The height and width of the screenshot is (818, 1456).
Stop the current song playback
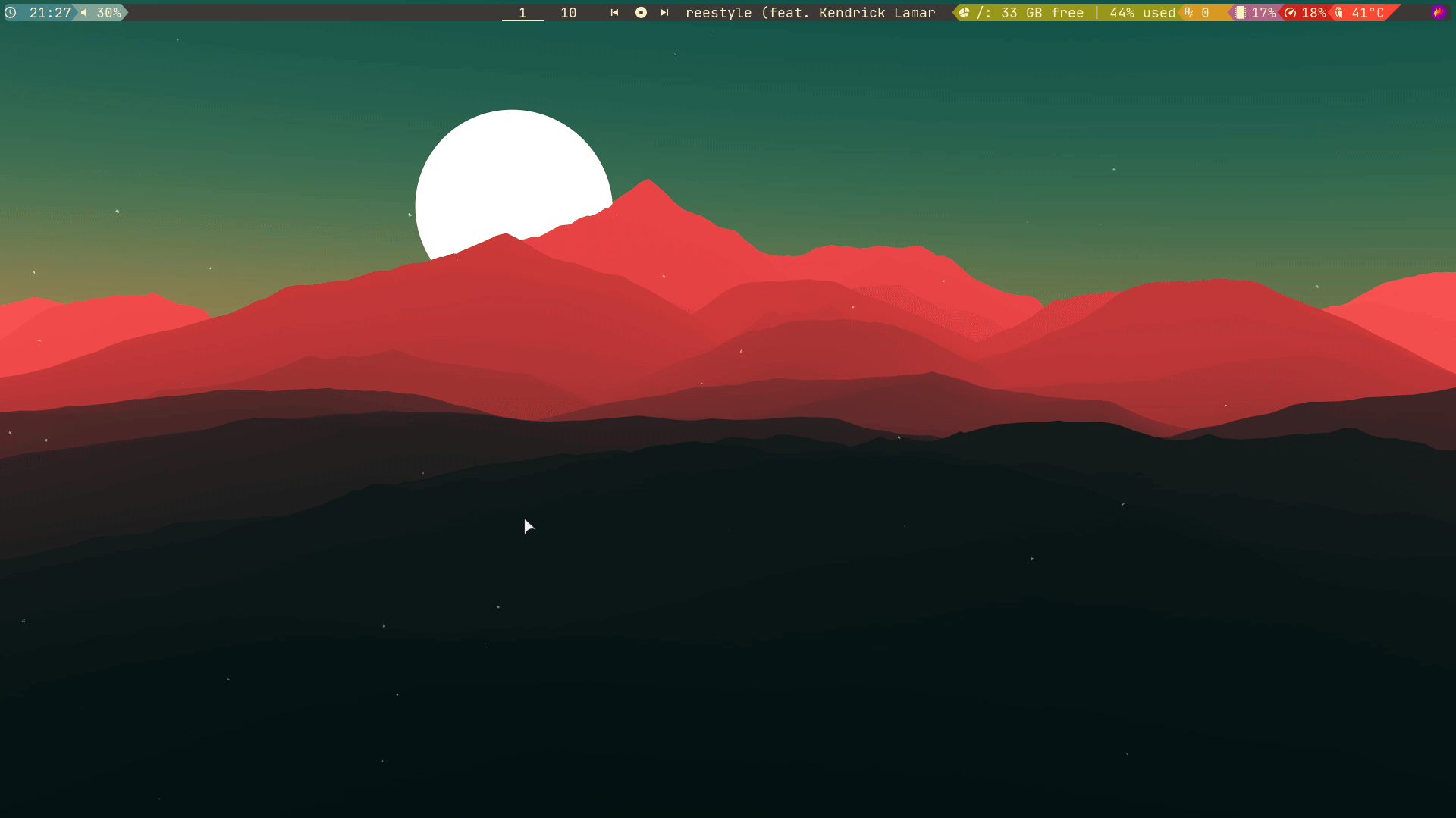pyautogui.click(x=641, y=13)
